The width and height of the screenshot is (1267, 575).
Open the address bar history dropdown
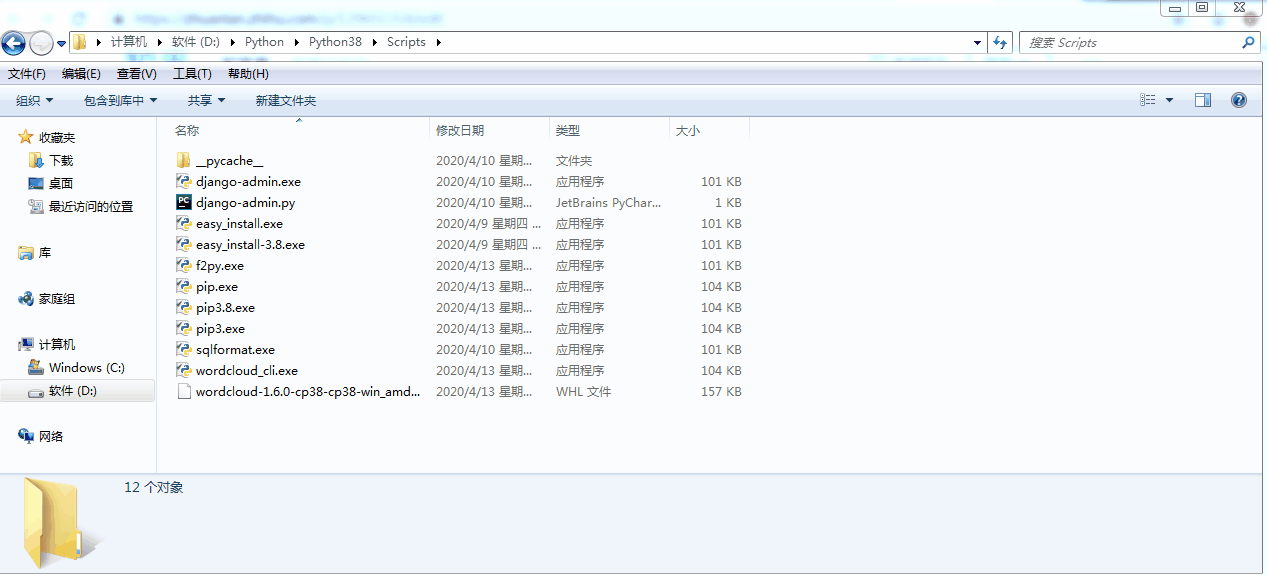coord(978,43)
